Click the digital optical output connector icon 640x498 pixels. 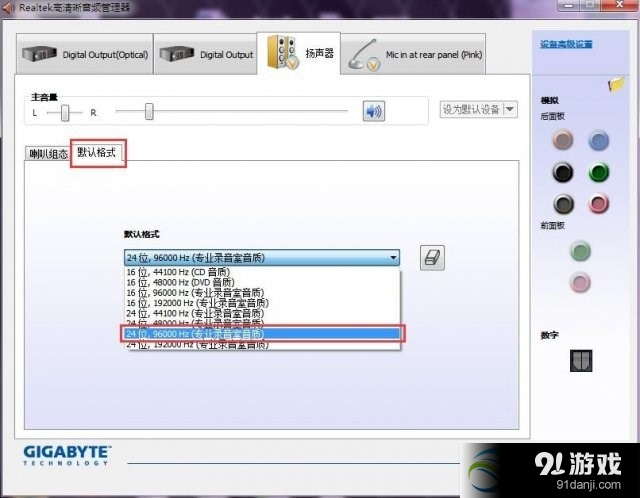point(581,360)
